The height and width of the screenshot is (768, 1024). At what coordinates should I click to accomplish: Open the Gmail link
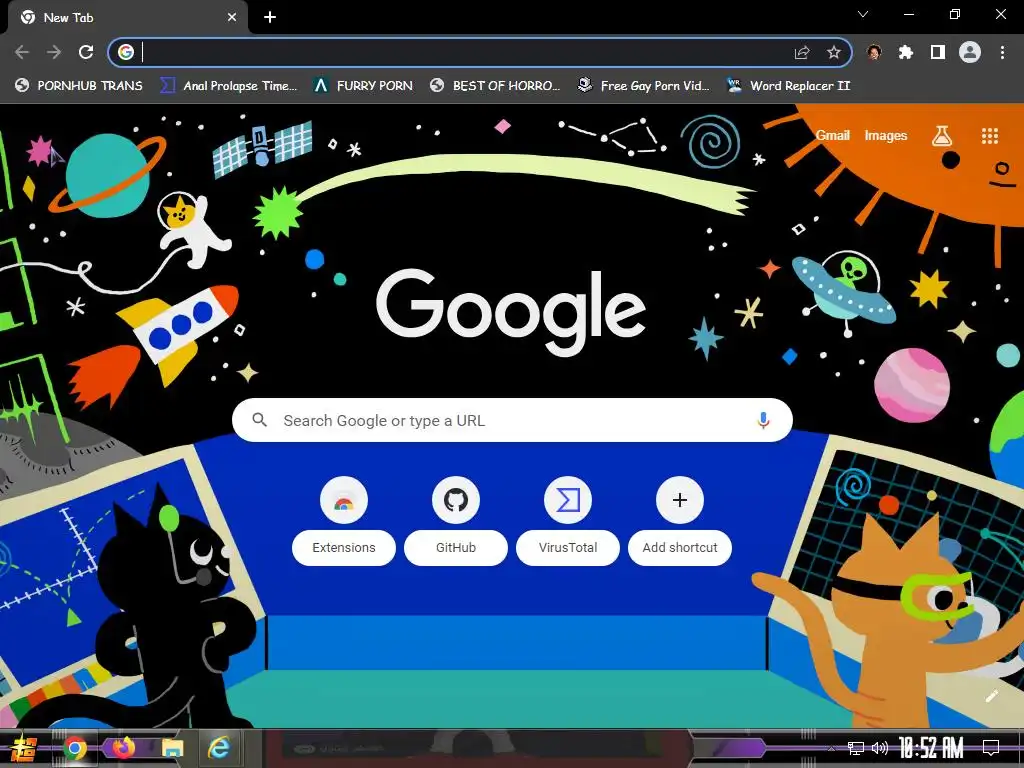point(833,135)
